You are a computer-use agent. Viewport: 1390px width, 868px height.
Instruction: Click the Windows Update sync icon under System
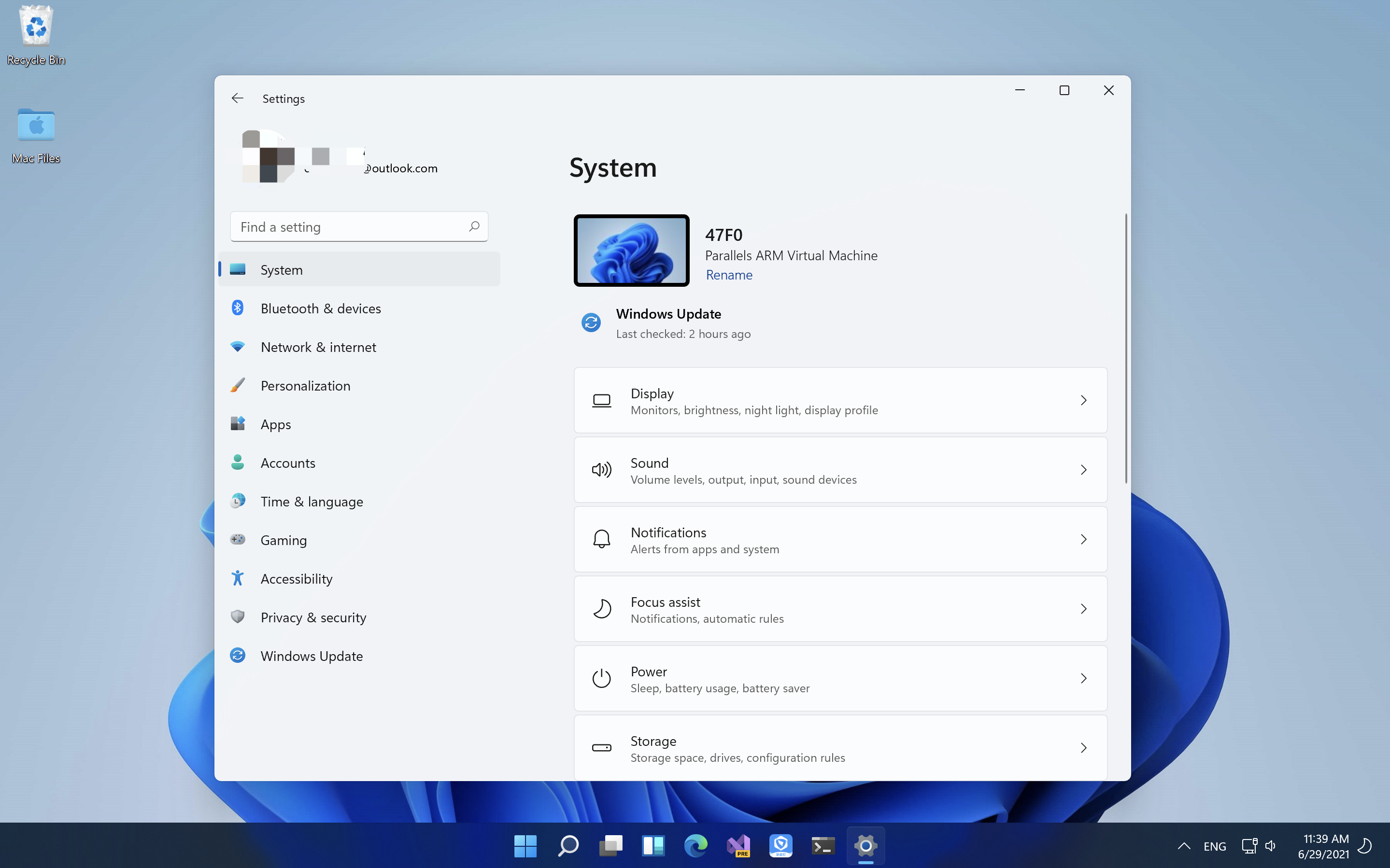591,322
